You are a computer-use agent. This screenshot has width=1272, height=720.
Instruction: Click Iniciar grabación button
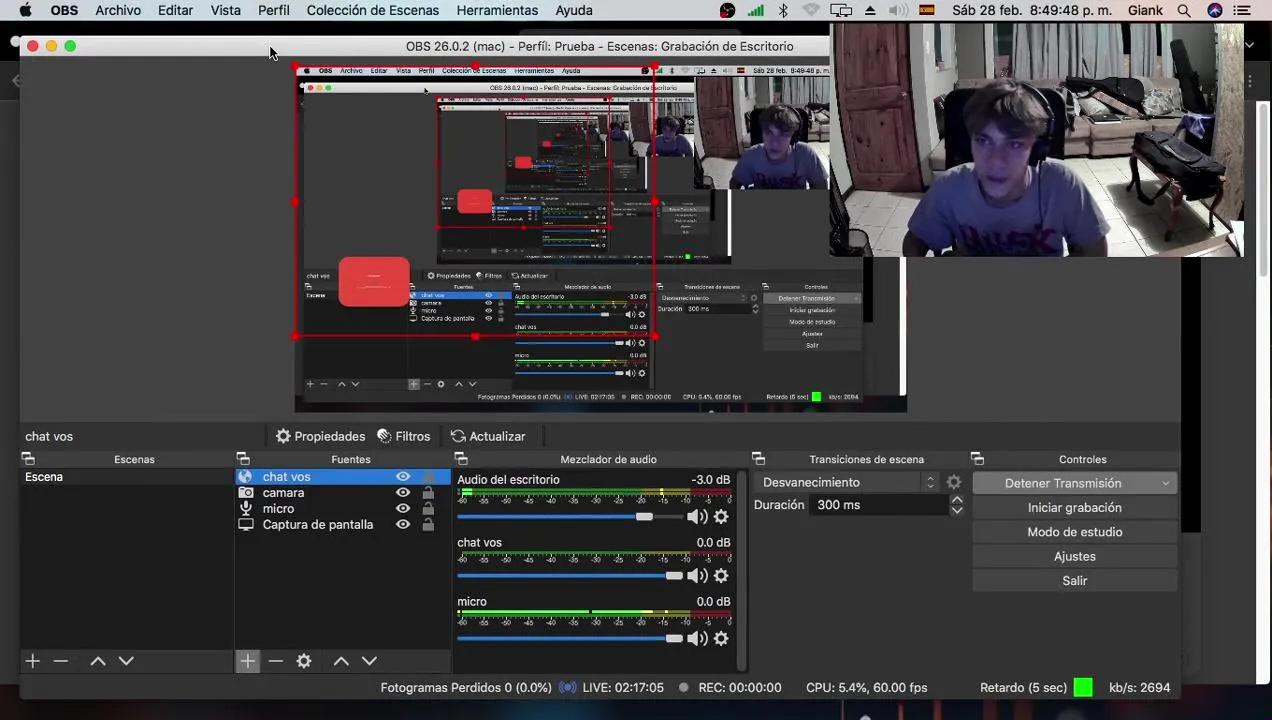(1074, 507)
